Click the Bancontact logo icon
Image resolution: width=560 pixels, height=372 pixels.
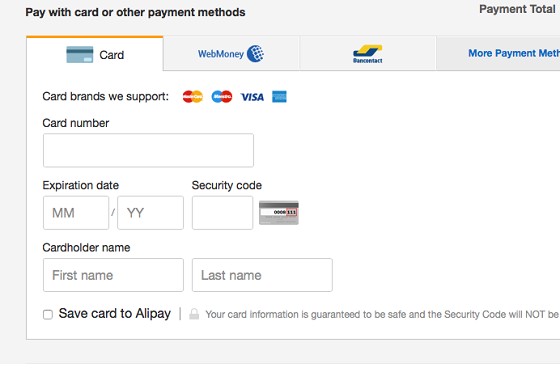(368, 54)
